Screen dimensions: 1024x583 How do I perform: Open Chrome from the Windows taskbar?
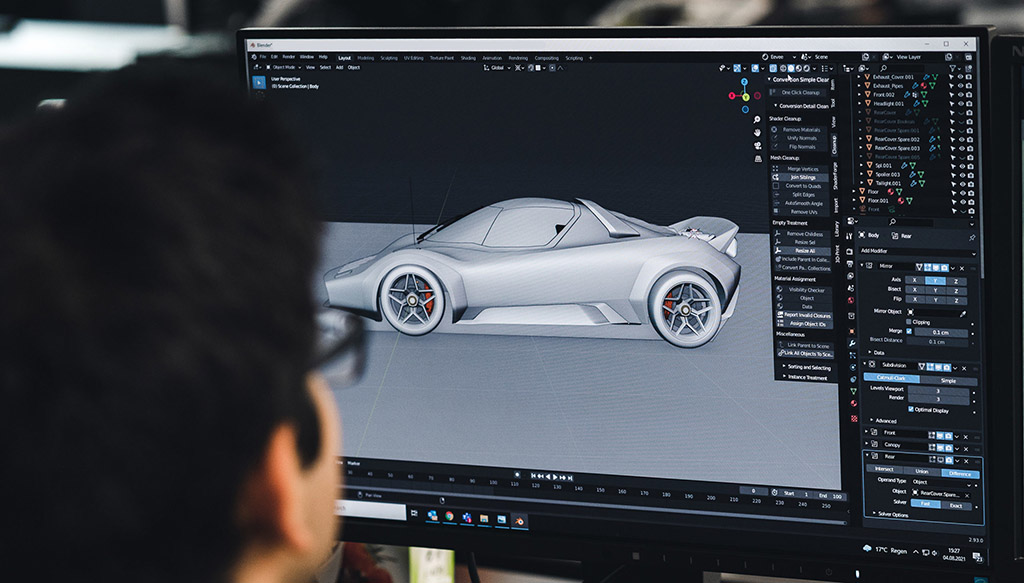(x=449, y=516)
